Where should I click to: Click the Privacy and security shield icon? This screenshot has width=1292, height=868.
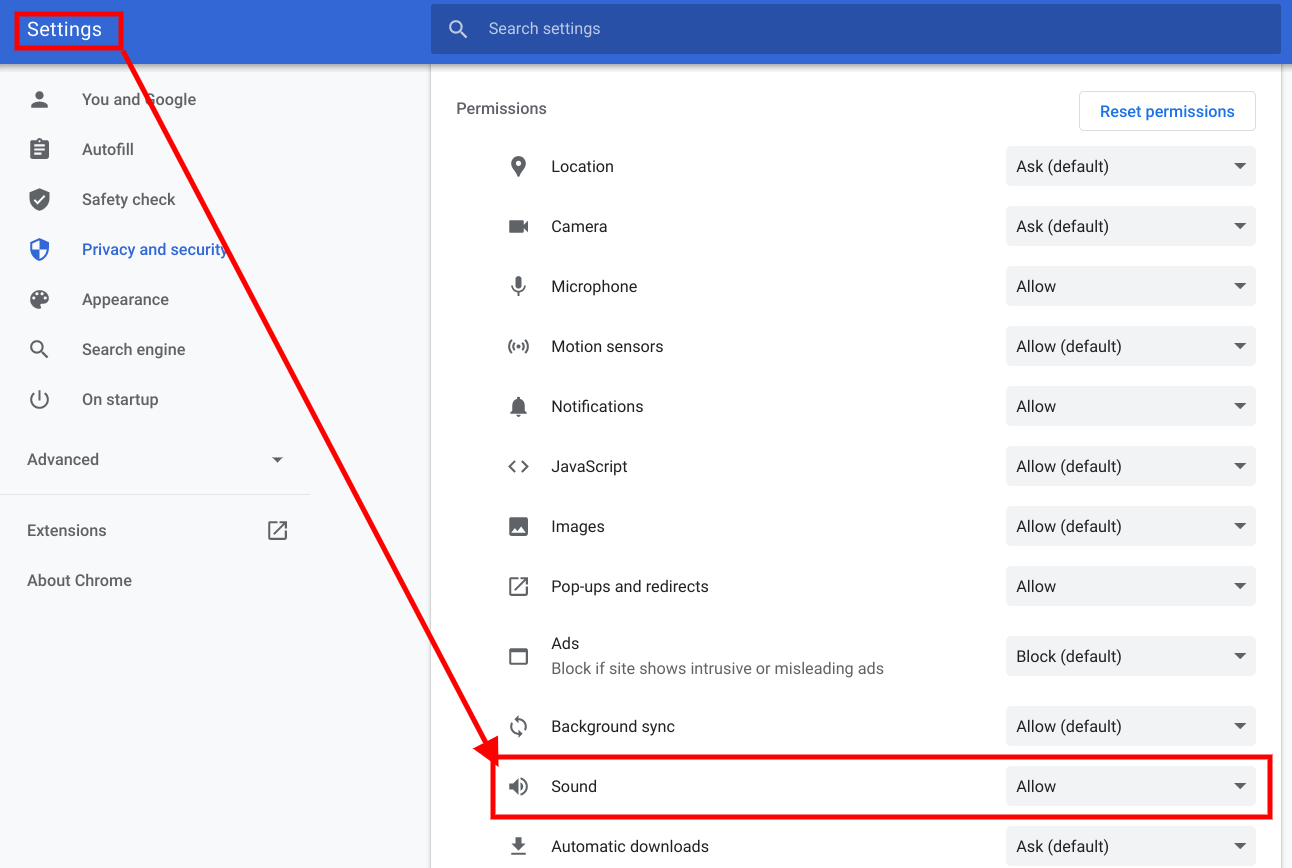click(x=39, y=249)
